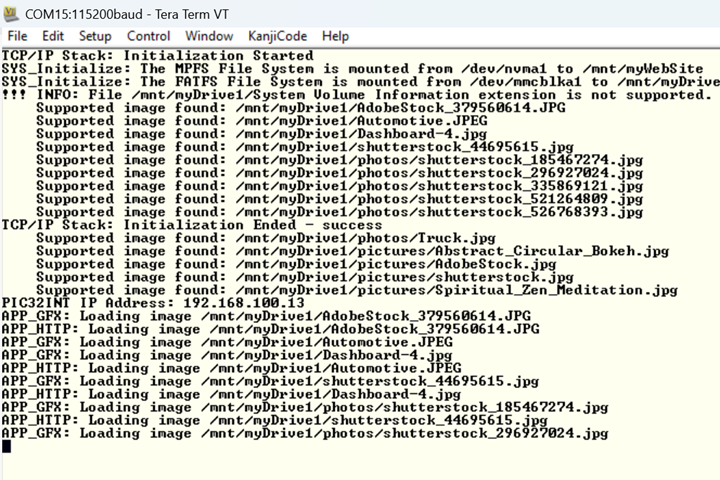Click the PIC32INT IP Address 192.168.100.13 line
The width and height of the screenshot is (720, 480).
[153, 303]
